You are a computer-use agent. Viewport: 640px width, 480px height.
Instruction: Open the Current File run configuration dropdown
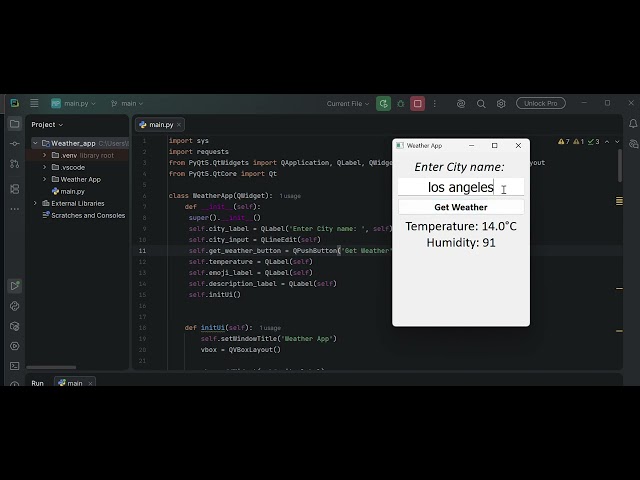click(348, 104)
